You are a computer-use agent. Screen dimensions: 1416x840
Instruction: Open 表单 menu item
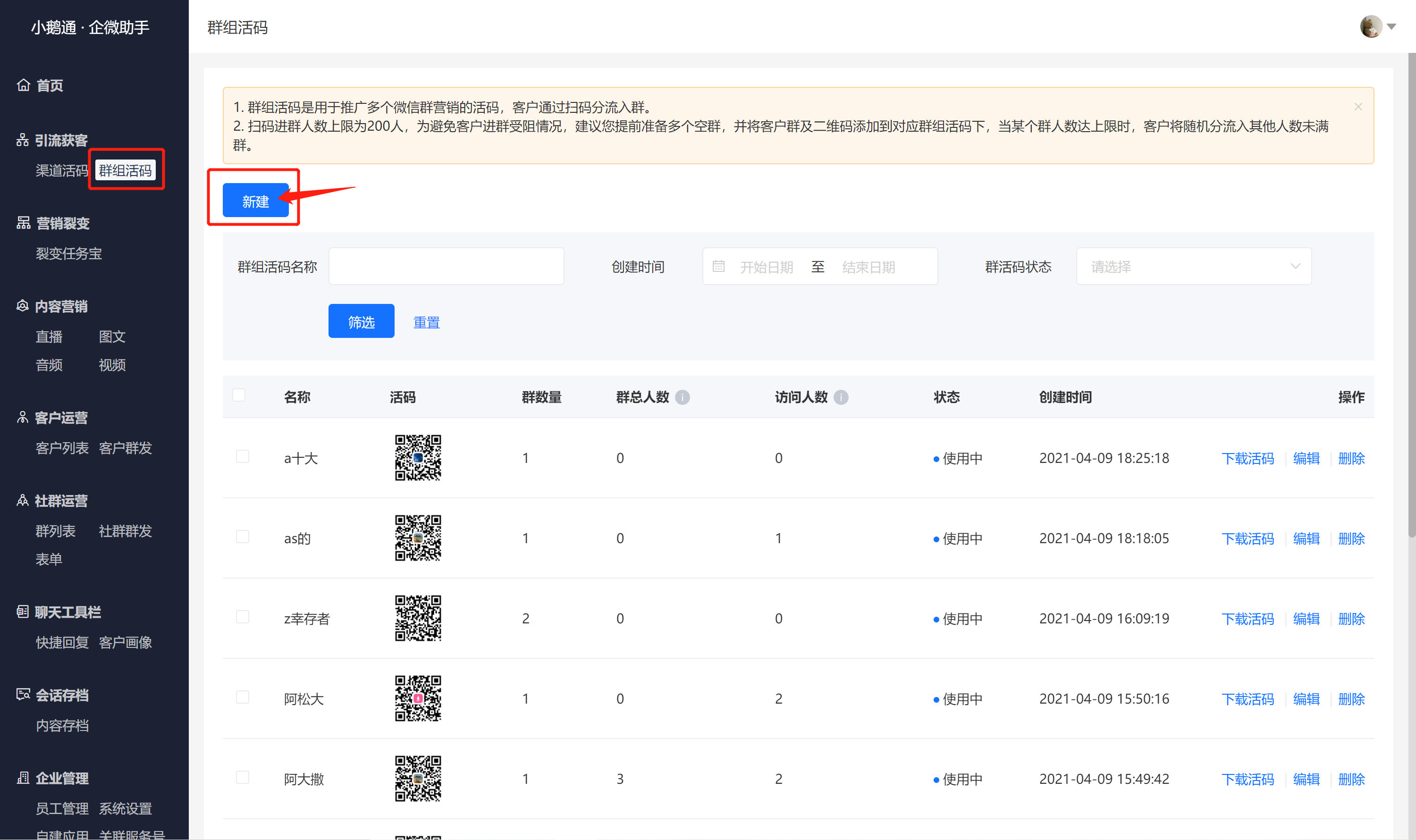(49, 559)
